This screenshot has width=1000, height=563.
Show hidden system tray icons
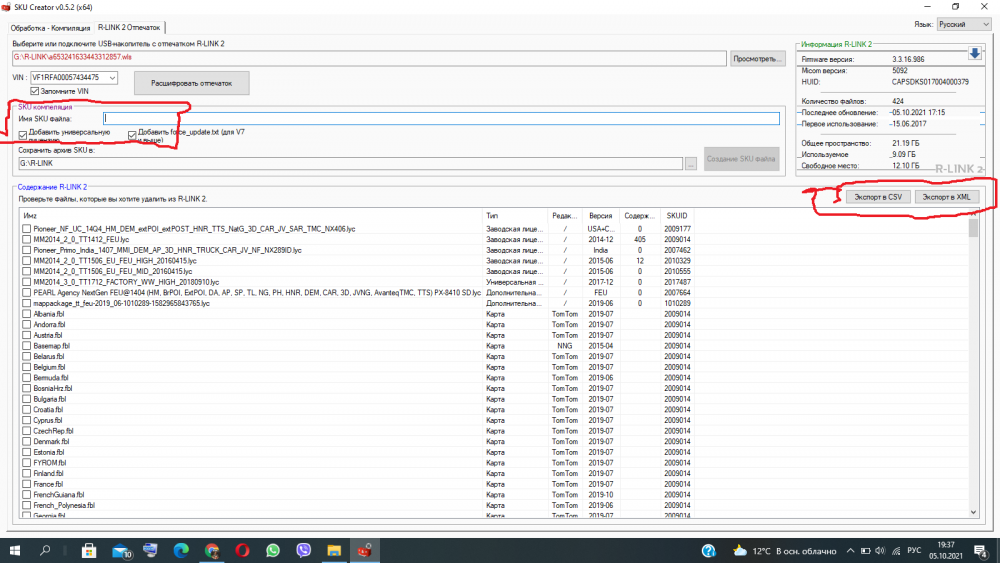pos(850,550)
